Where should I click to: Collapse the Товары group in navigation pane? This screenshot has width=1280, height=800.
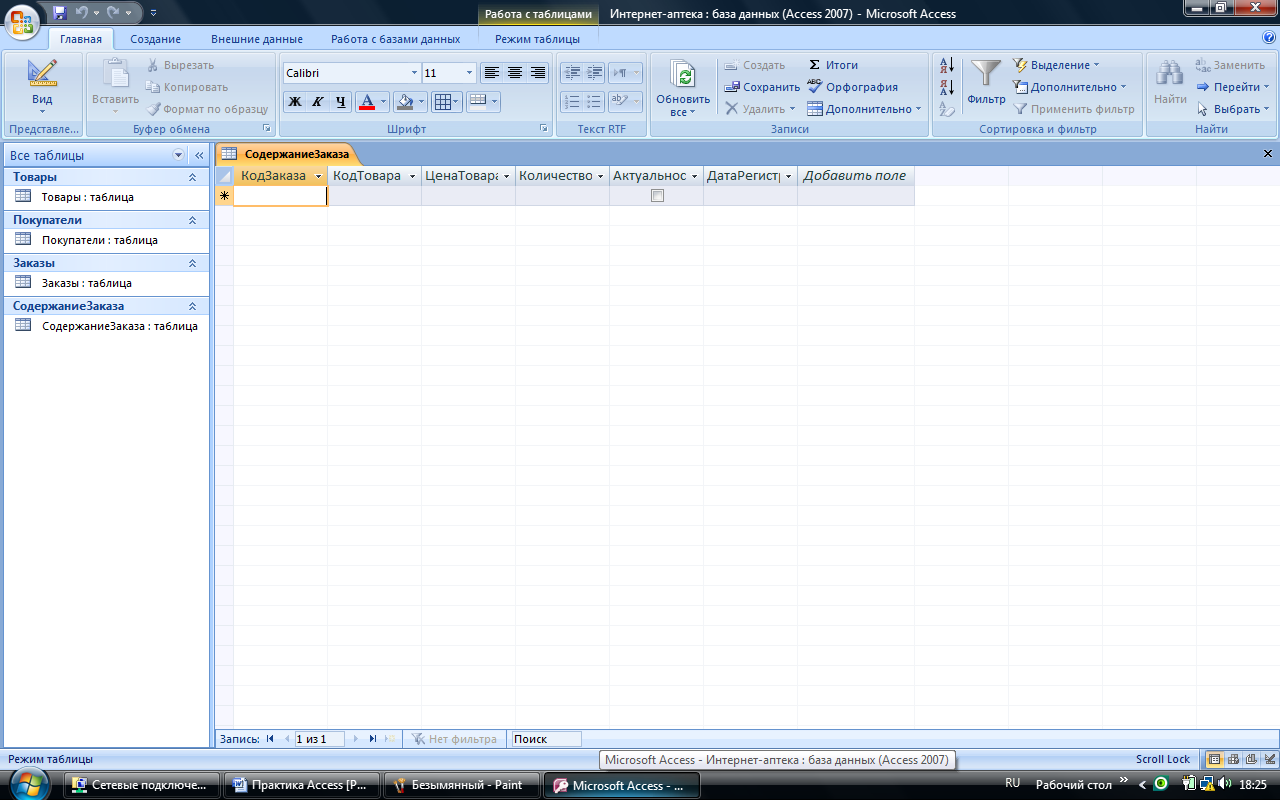point(192,177)
